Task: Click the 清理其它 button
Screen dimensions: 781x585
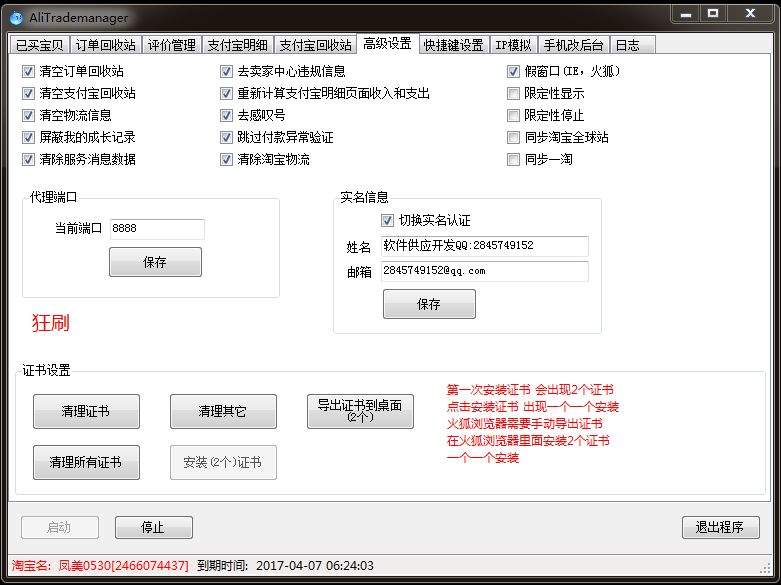Action: point(223,411)
